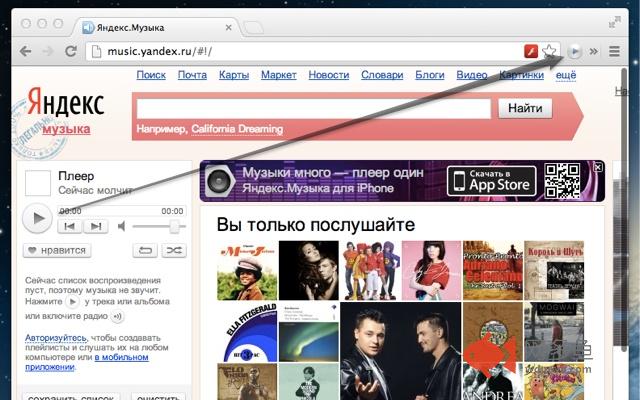This screenshot has width=640, height=400.
Task: Click the speaker icon in the banner
Action: 219,181
